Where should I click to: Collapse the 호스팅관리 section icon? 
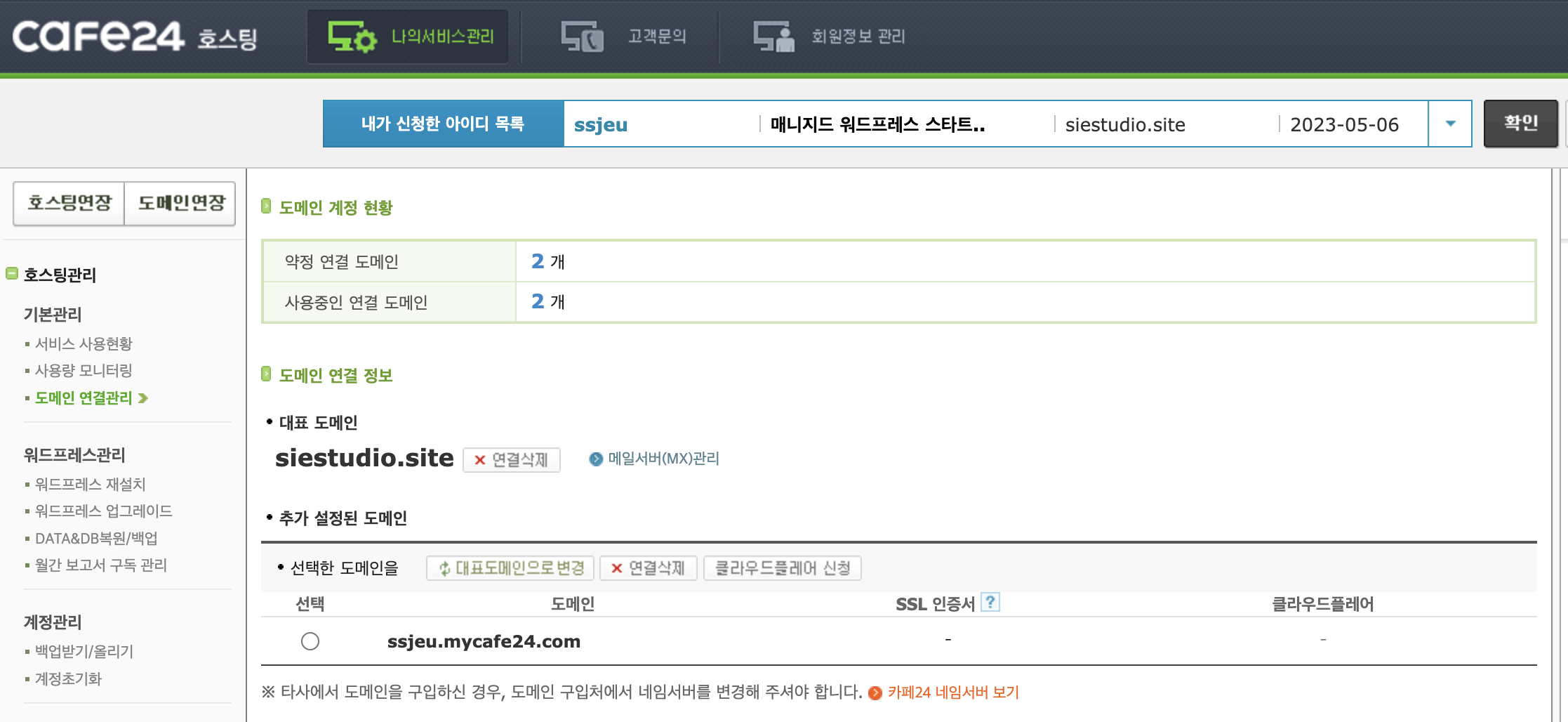click(x=12, y=273)
